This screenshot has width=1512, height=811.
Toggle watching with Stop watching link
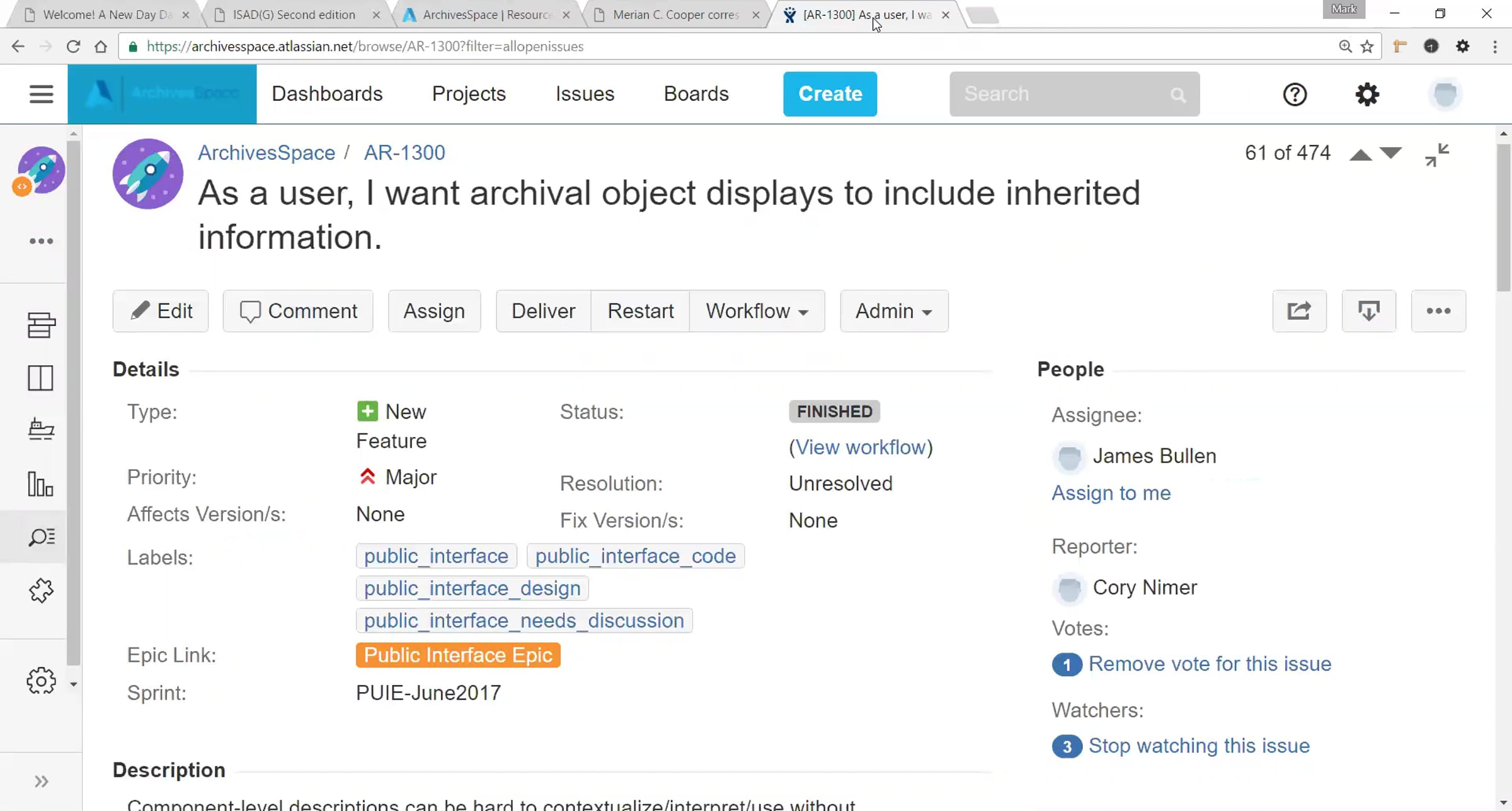[1199, 746]
